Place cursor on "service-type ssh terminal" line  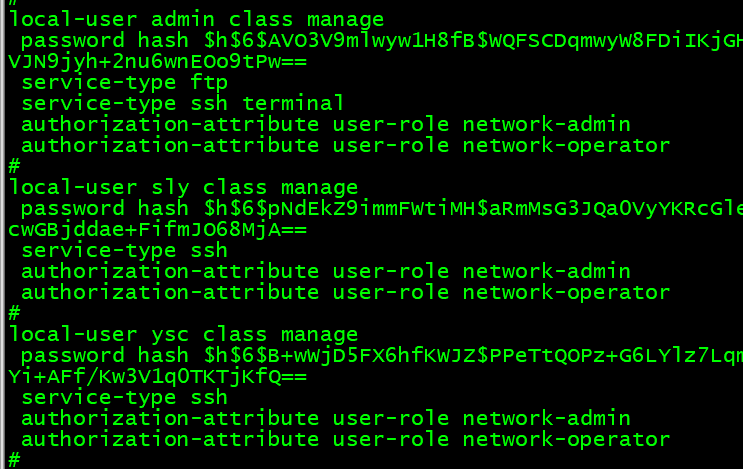click(182, 104)
